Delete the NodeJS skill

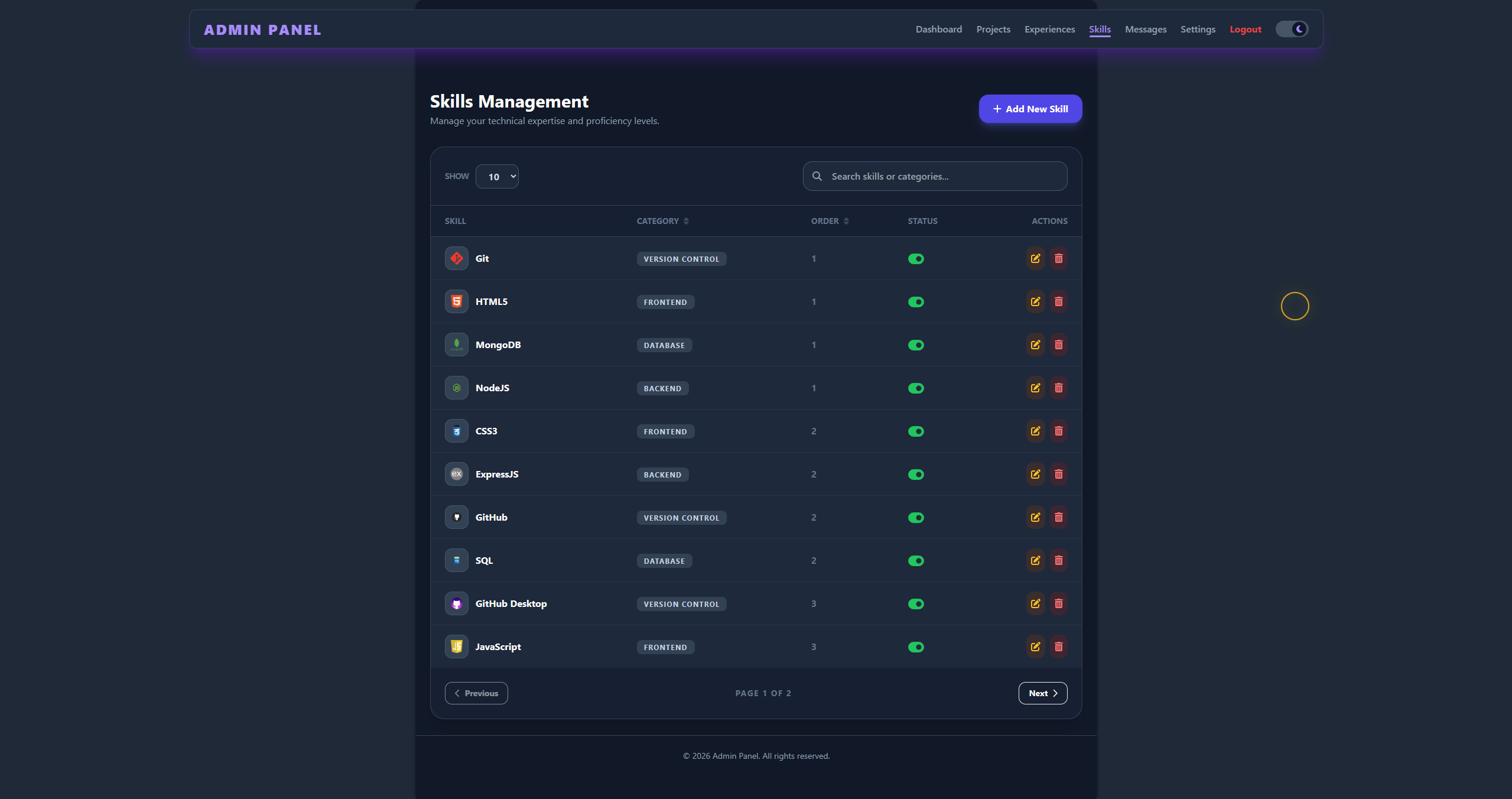pyautogui.click(x=1058, y=388)
